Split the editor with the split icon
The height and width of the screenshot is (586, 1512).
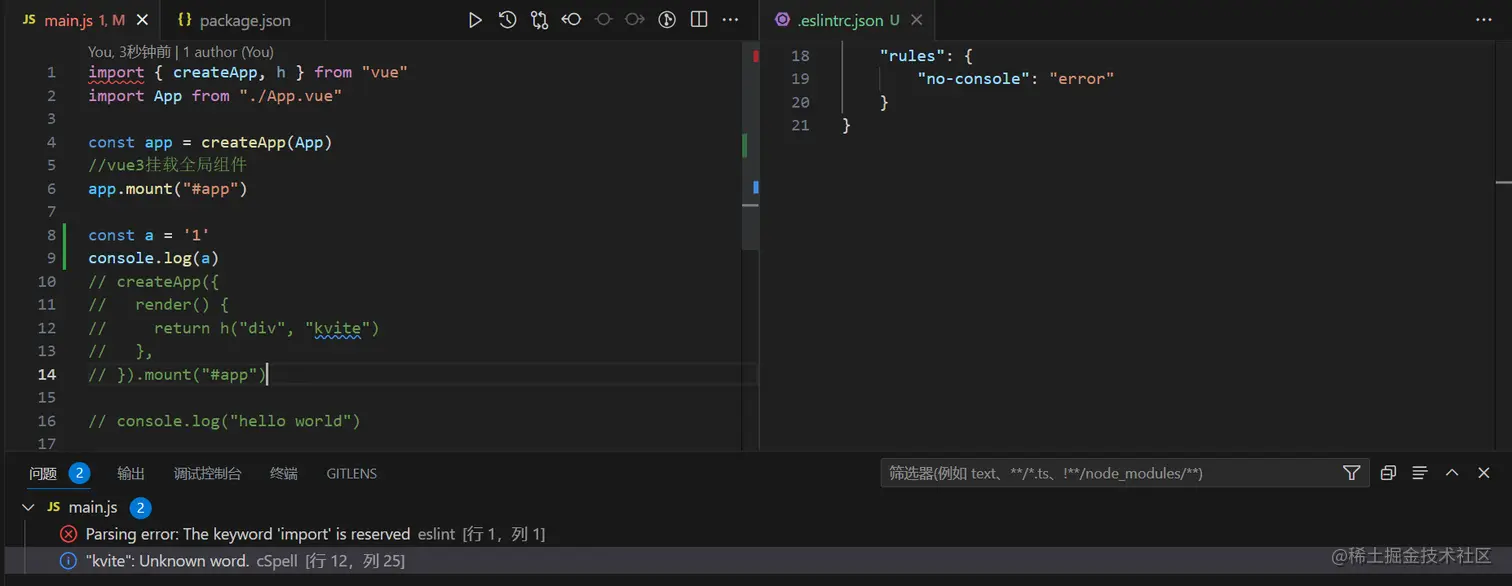pyautogui.click(x=699, y=20)
